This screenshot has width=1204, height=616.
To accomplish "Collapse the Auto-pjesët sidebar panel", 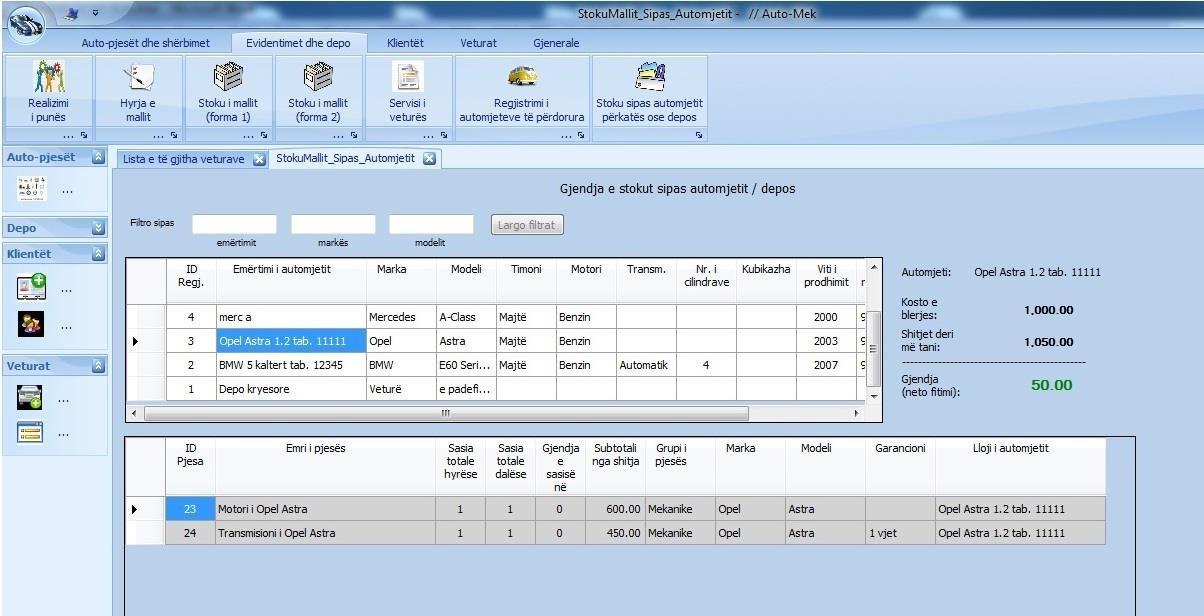I will [98, 157].
